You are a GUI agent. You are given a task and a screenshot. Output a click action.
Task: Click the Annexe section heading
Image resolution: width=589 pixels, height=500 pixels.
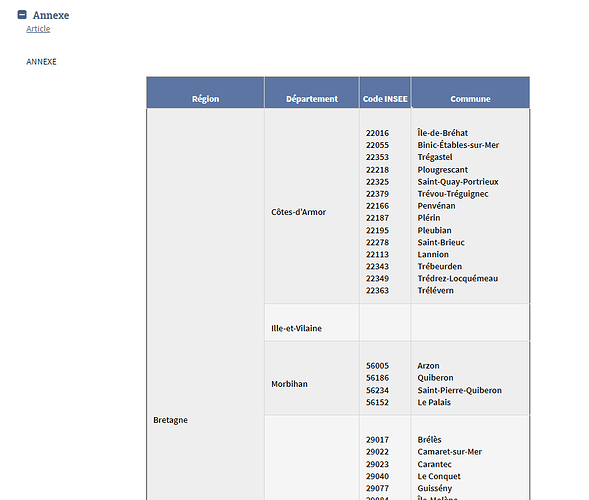tap(51, 15)
